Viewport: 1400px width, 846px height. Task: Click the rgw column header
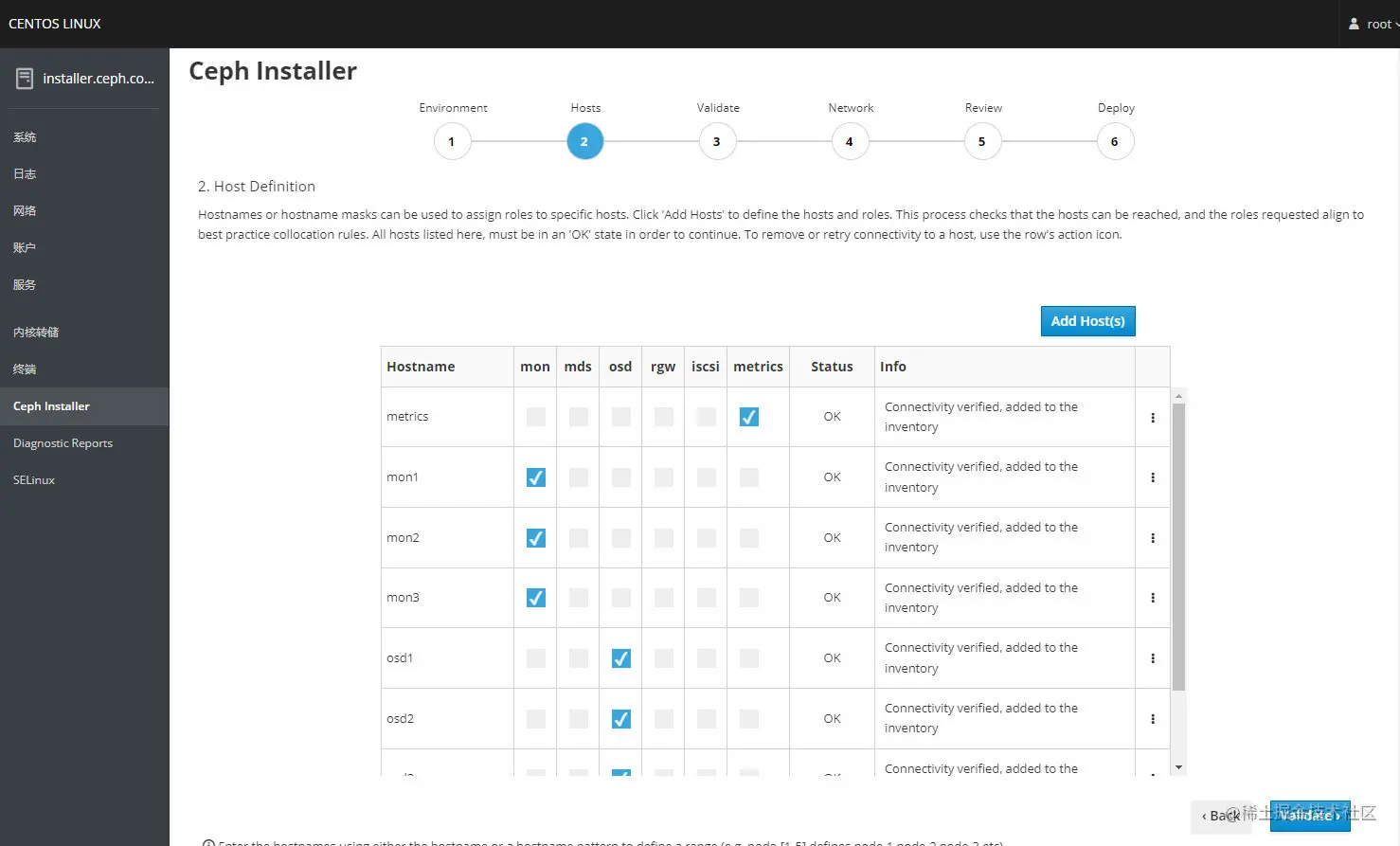[663, 367]
